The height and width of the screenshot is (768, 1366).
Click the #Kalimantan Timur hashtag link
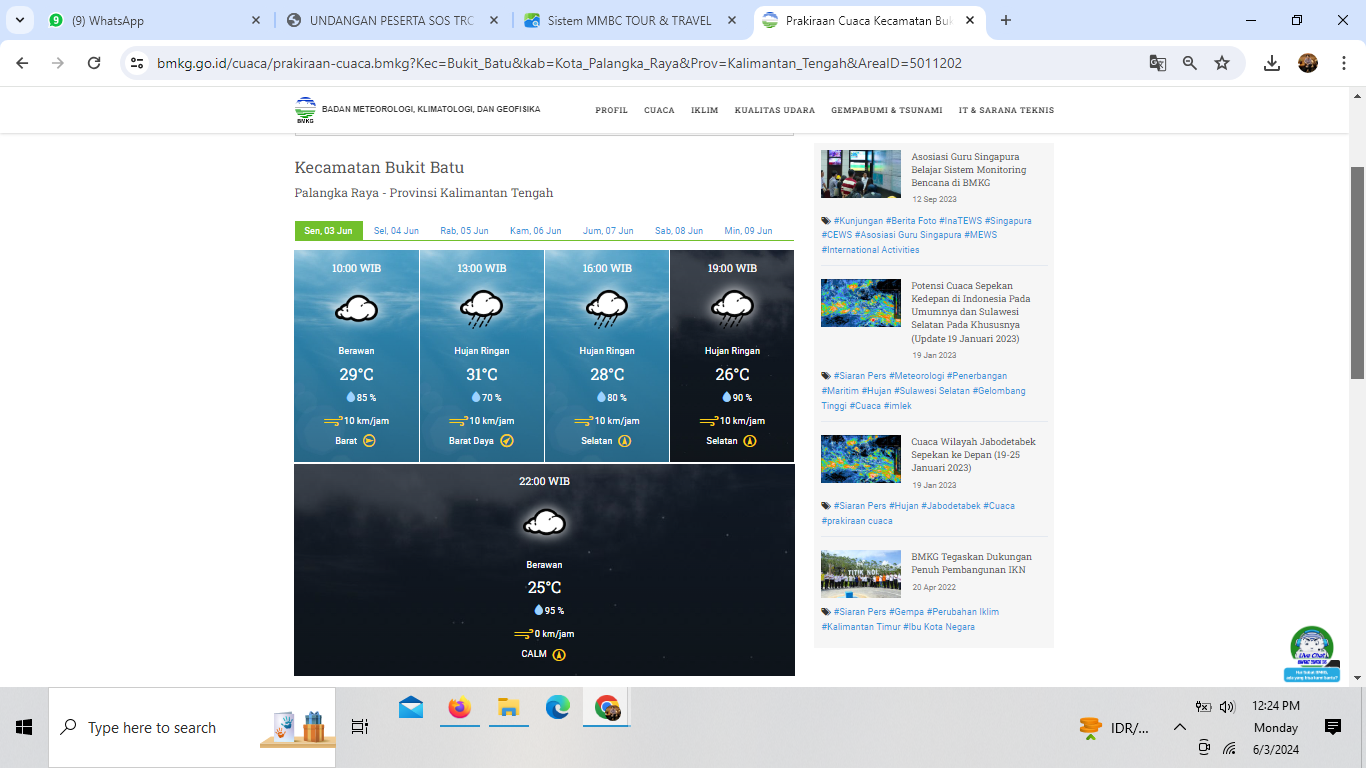860,627
